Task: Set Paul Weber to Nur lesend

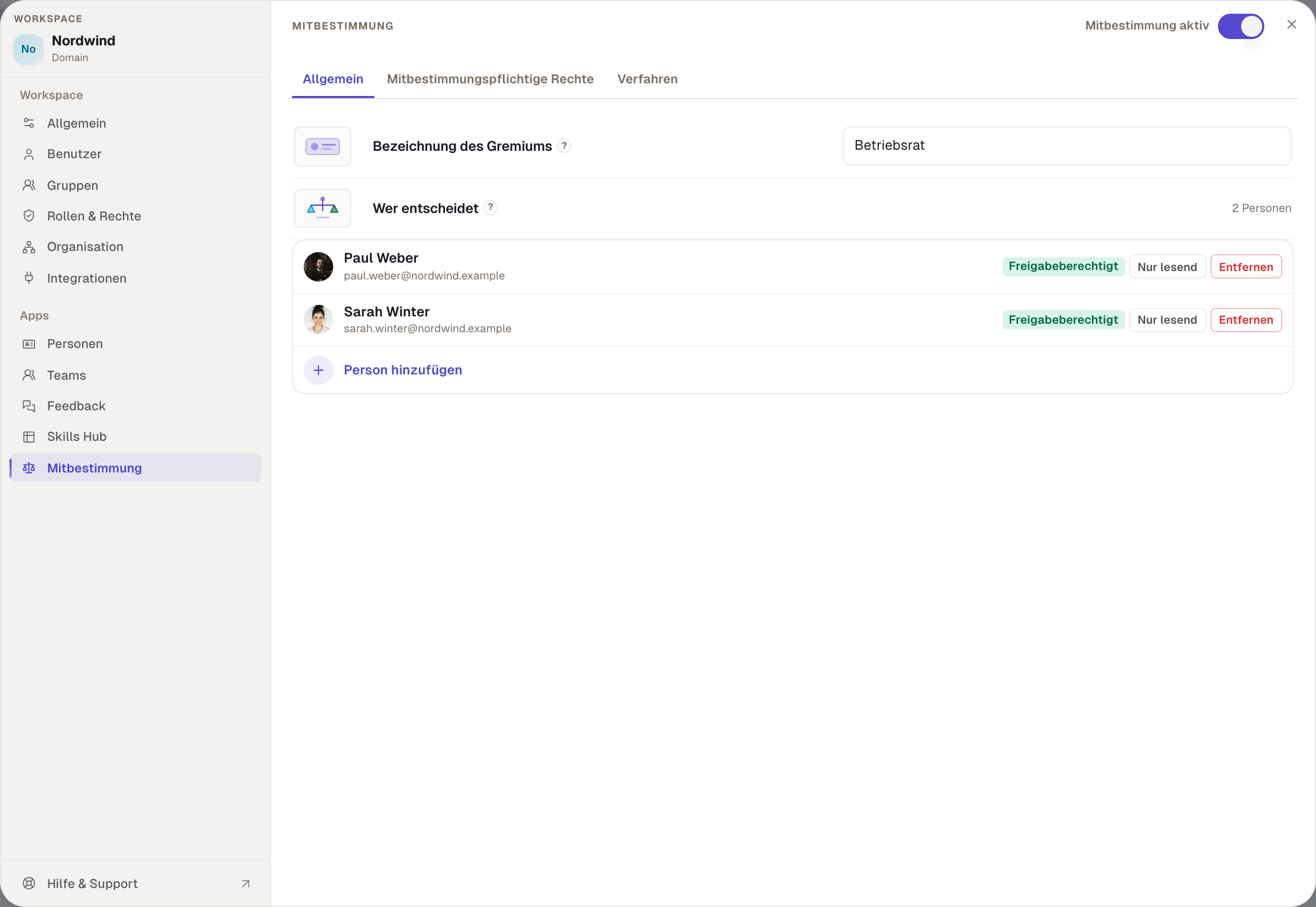Action: point(1167,266)
